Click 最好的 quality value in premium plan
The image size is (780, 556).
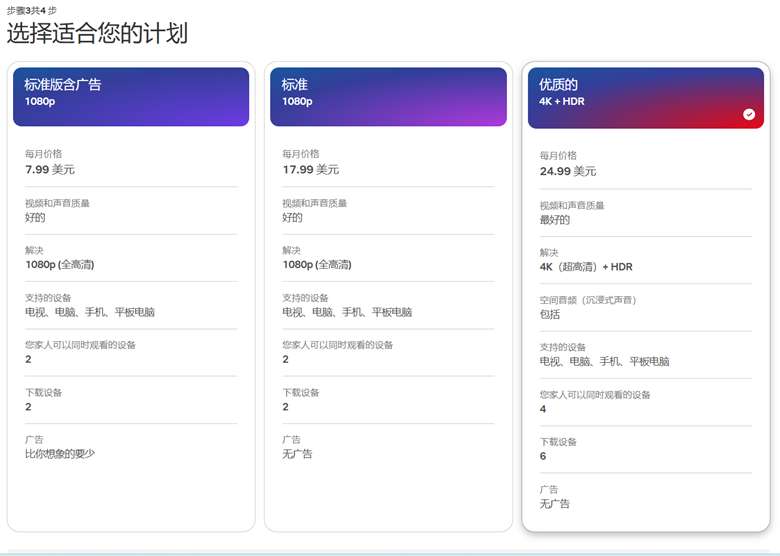(555, 220)
